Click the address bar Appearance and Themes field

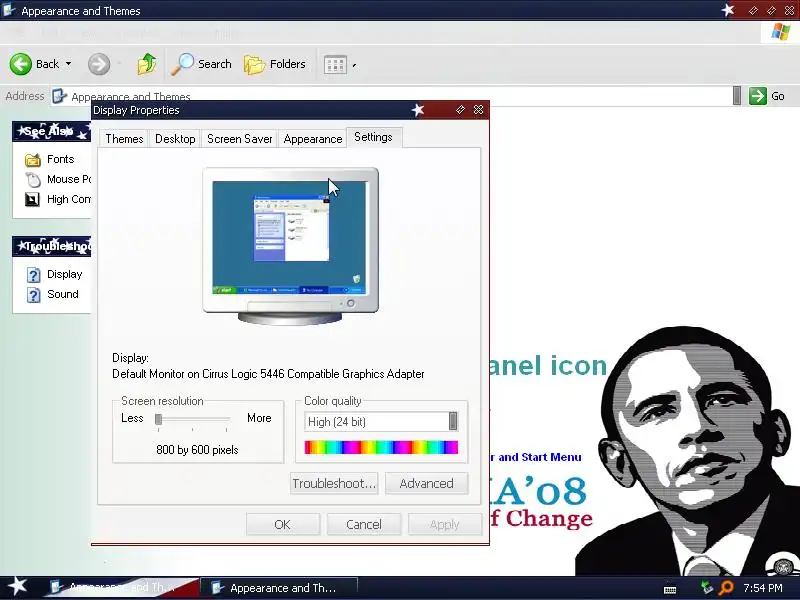click(x=390, y=96)
